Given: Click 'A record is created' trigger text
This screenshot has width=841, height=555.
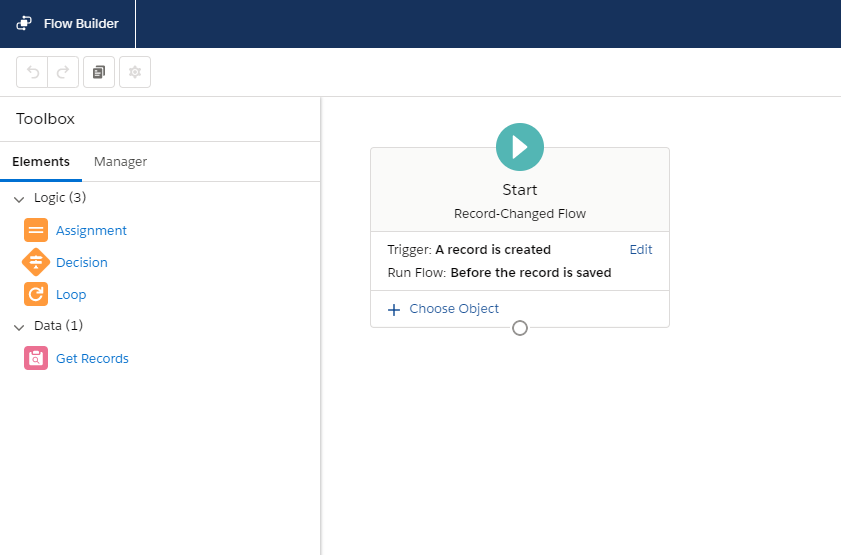Looking at the screenshot, I should click(493, 249).
